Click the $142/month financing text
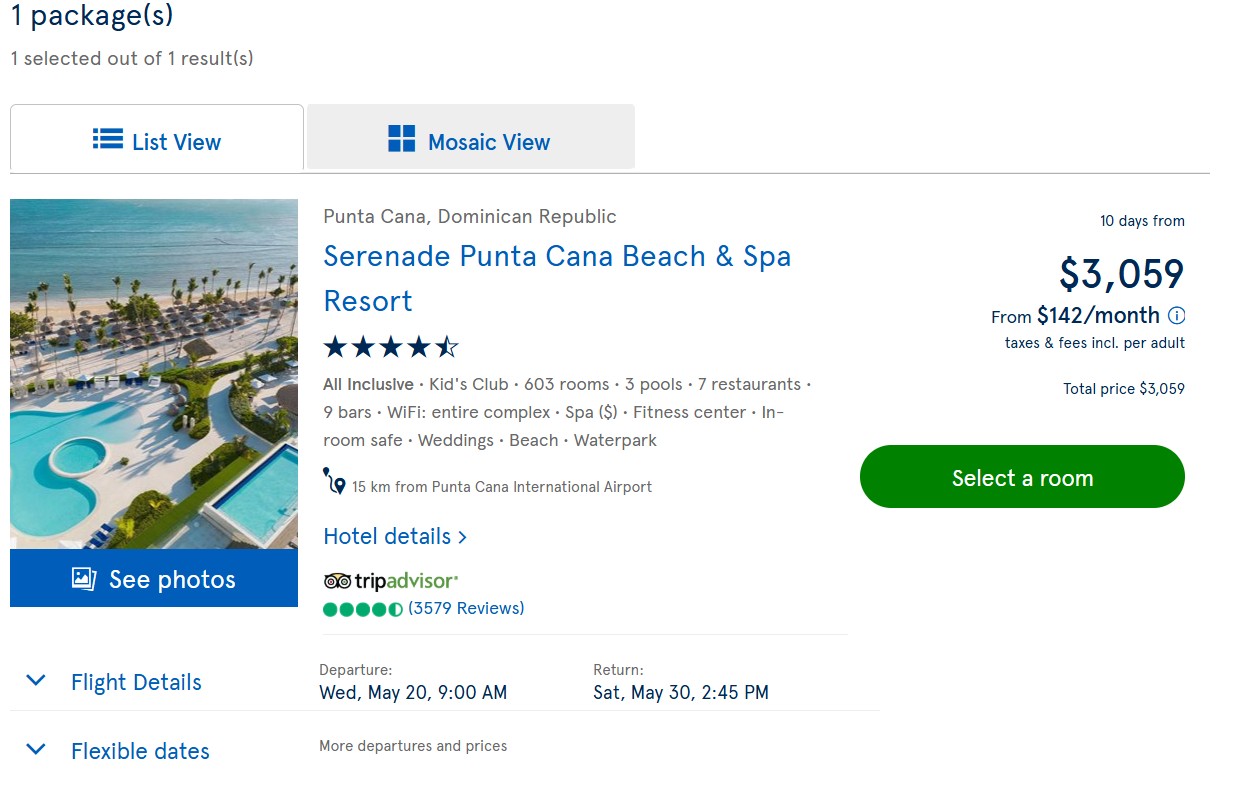The width and height of the screenshot is (1247, 787). [1098, 316]
